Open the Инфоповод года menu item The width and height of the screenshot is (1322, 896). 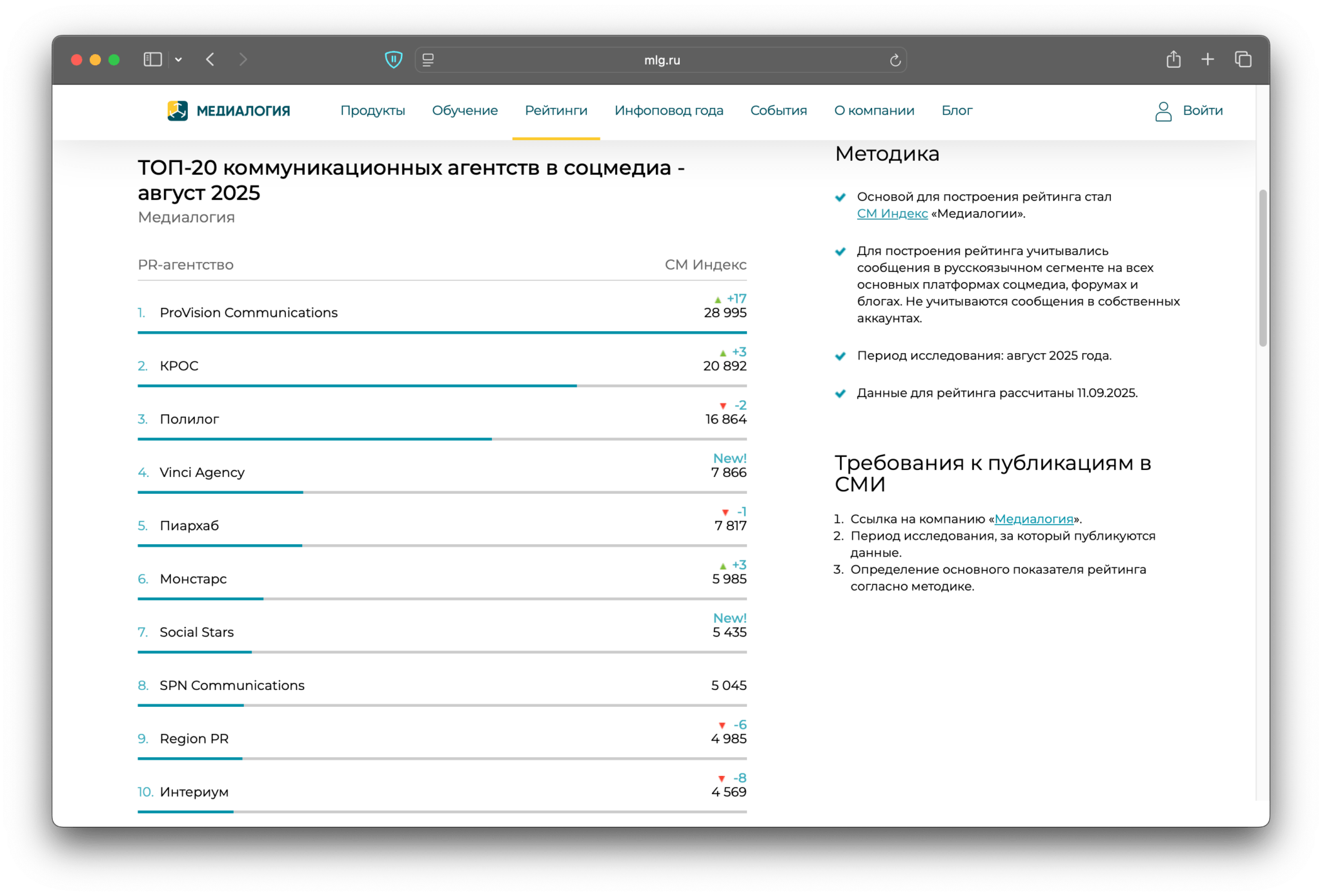click(x=669, y=110)
